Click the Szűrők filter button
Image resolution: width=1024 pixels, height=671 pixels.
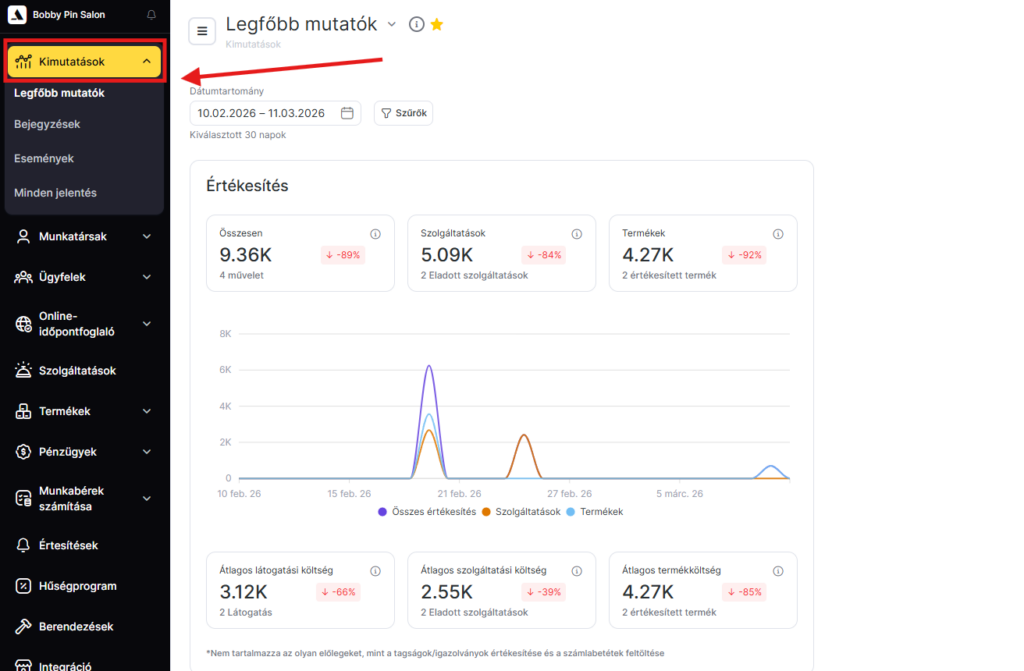(x=403, y=113)
